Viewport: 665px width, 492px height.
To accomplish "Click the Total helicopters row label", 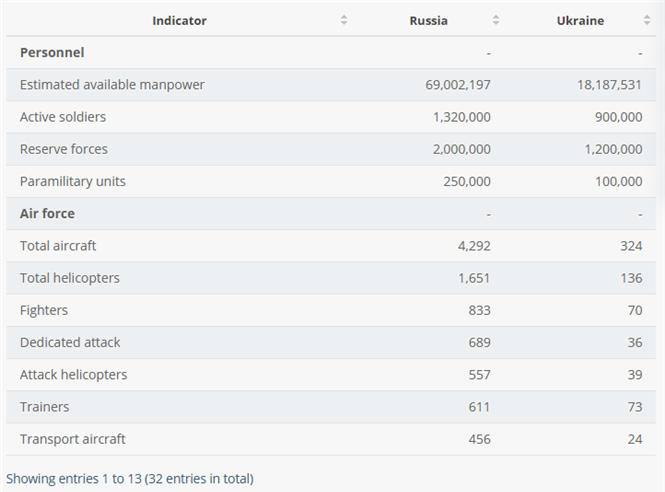I will (69, 278).
